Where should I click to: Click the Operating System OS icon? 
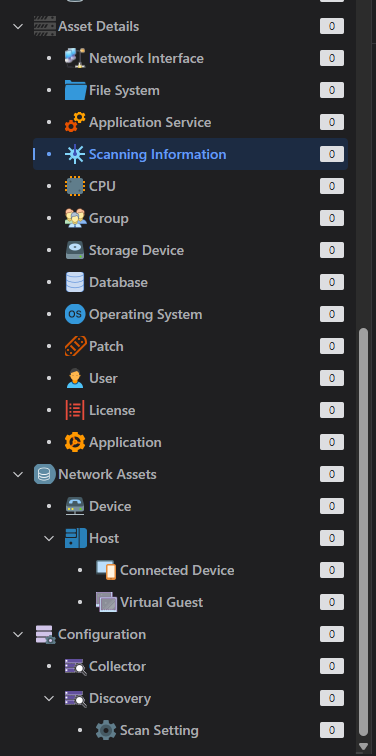coord(75,314)
